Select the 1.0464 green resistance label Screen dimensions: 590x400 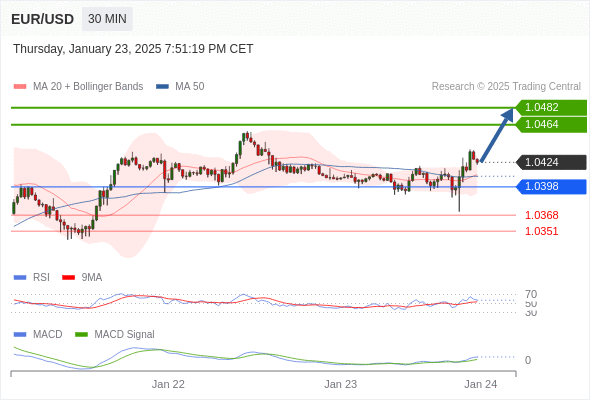(551, 125)
